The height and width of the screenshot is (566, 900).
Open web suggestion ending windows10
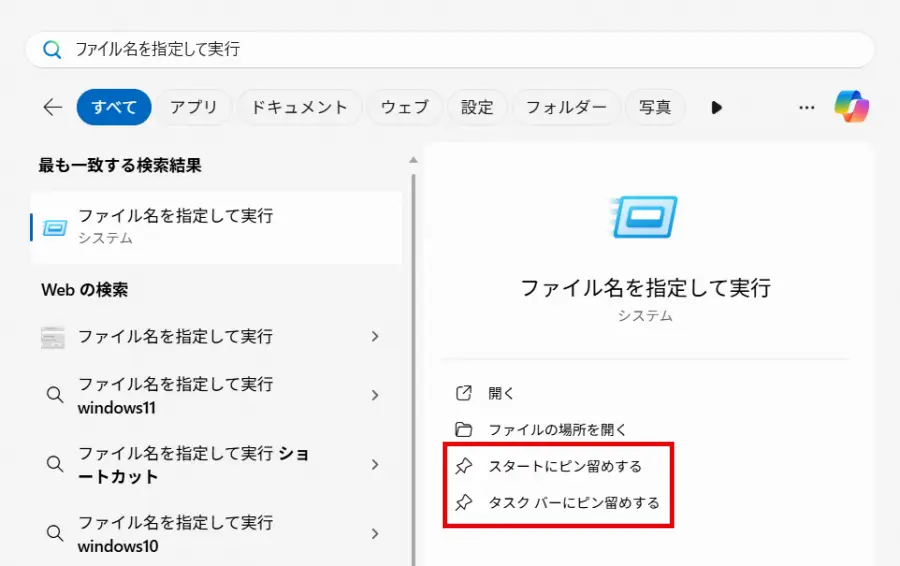(x=216, y=534)
